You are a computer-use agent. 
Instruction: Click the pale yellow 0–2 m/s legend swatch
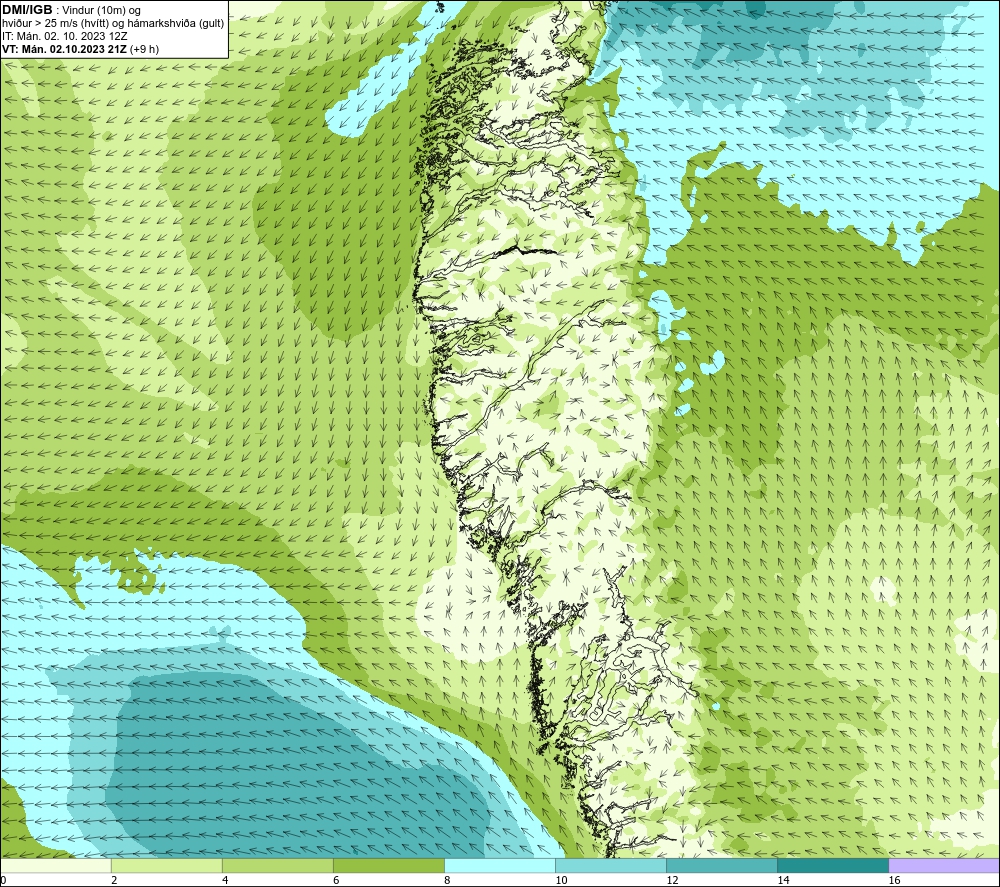point(56,865)
